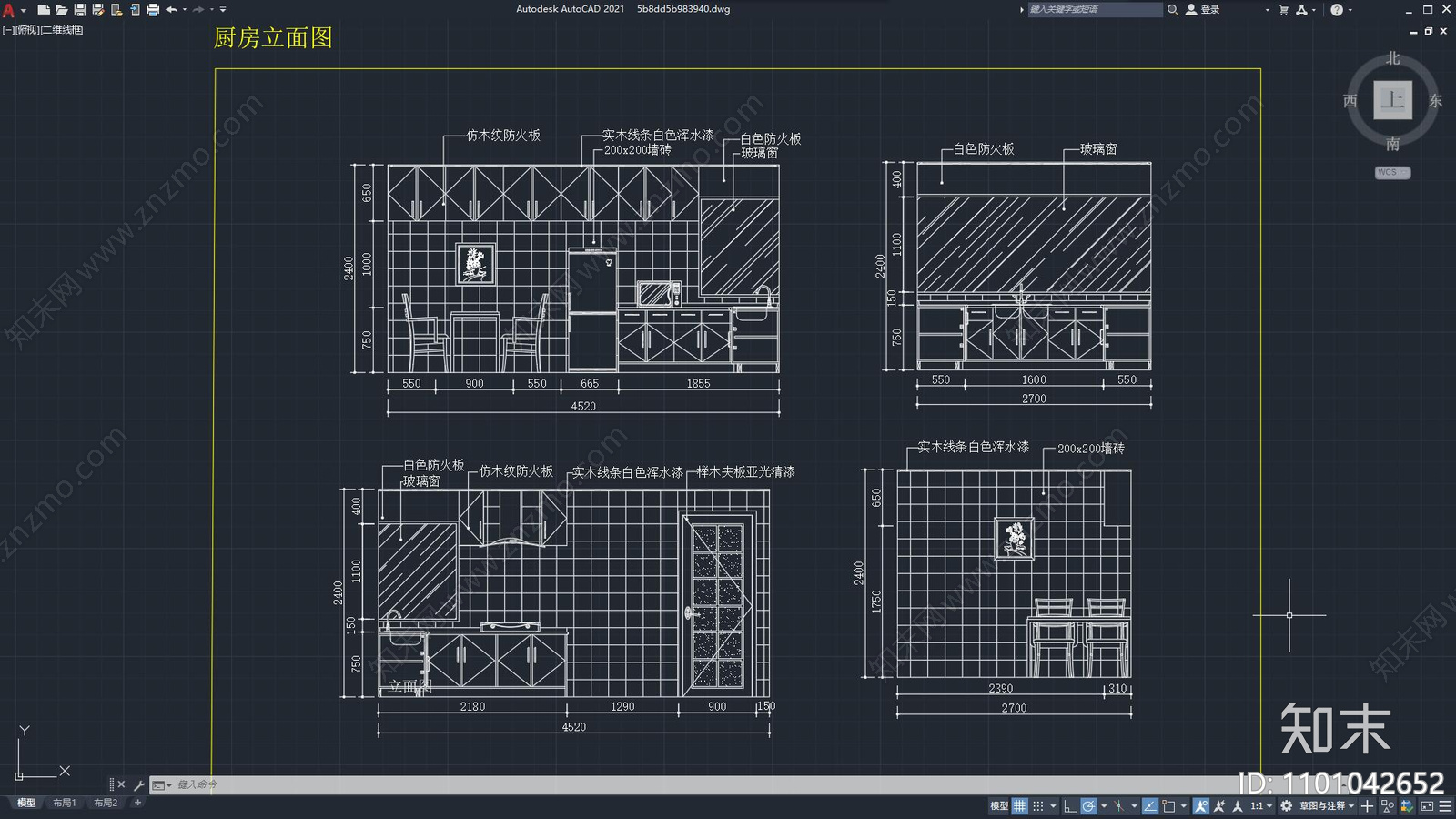
Task: Switch to the 布局1 layout tab
Action: pyautogui.click(x=64, y=803)
